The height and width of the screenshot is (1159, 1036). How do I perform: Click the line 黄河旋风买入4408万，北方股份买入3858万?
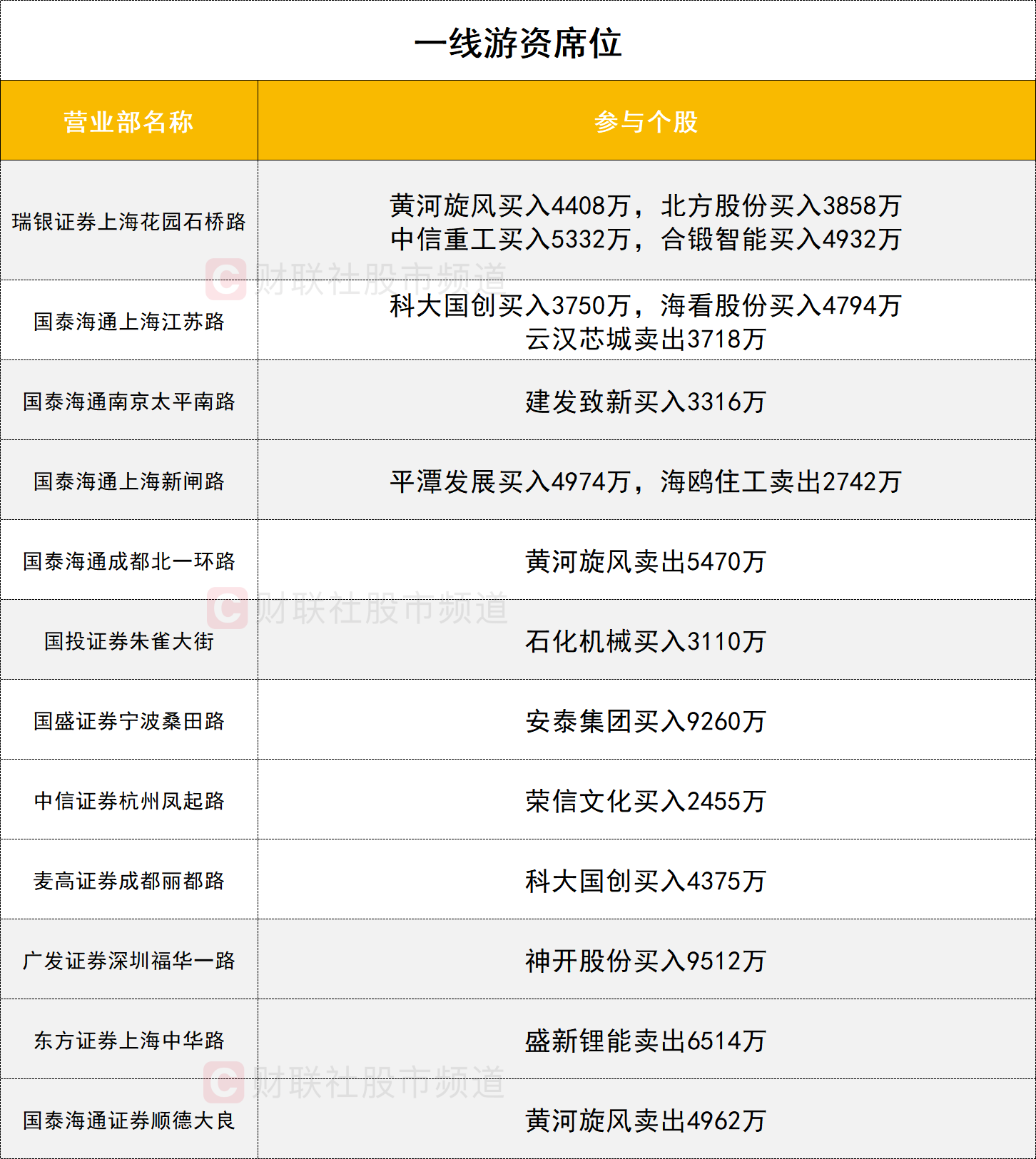(646, 205)
